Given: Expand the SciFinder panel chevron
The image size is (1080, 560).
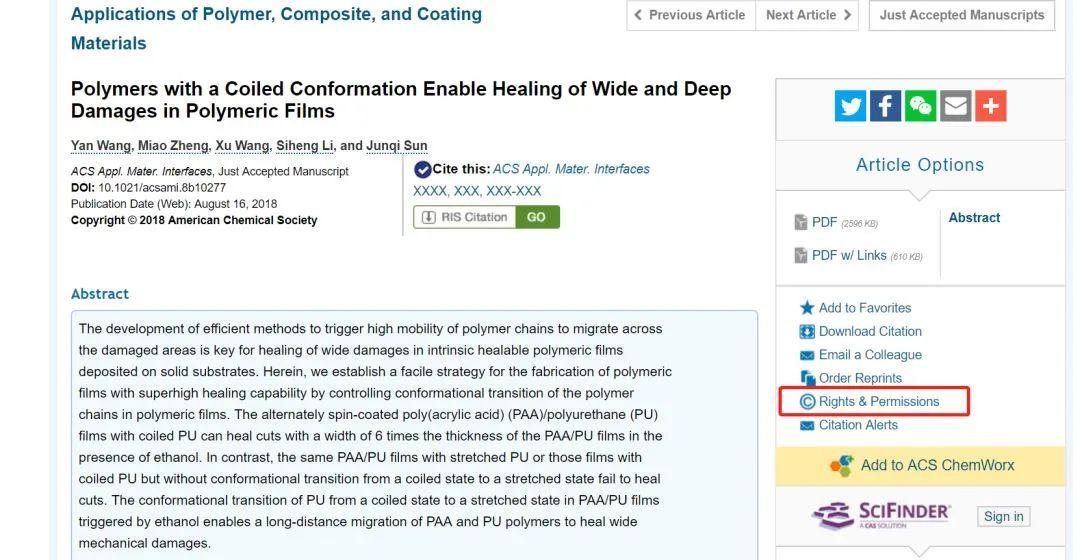Looking at the screenshot, I should pyautogui.click(x=919, y=551).
